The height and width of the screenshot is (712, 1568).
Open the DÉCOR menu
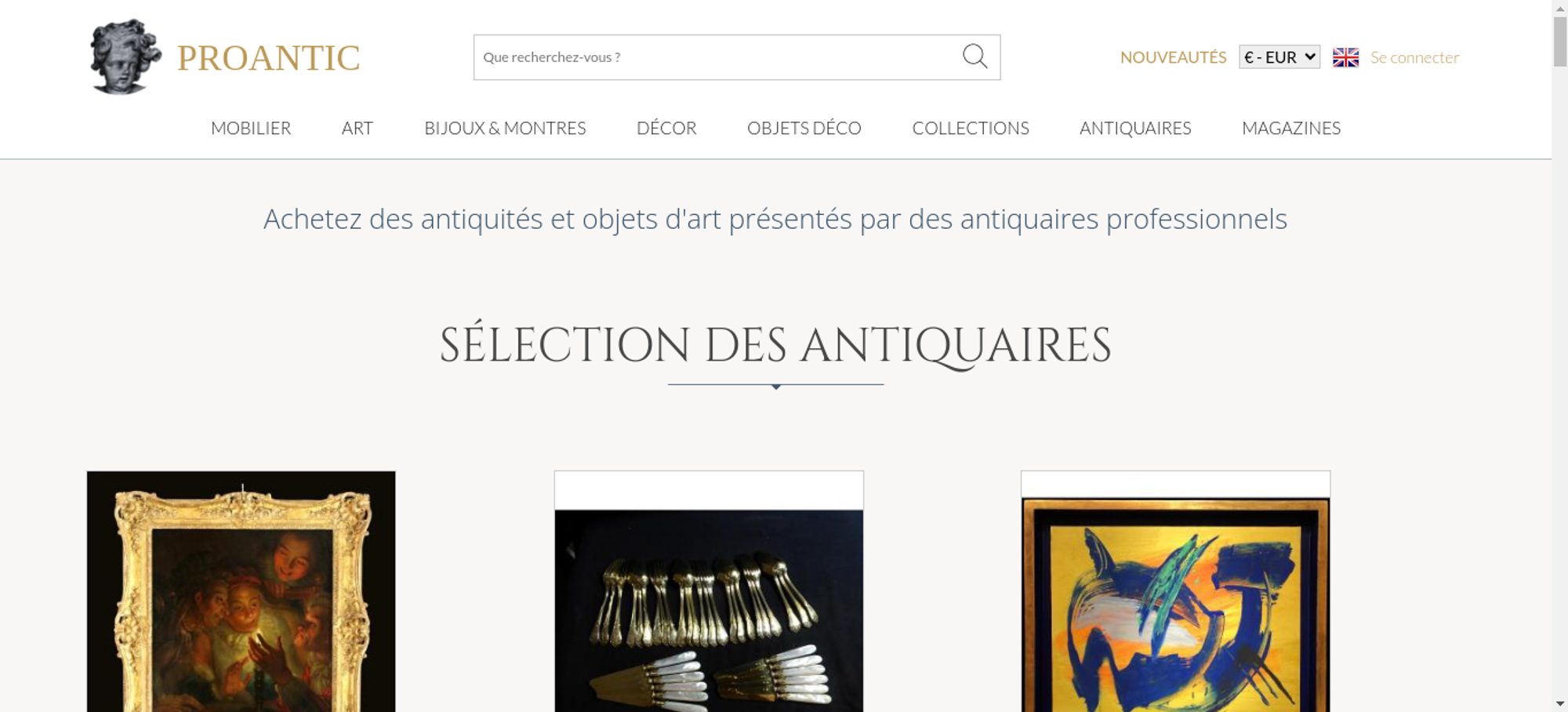coord(666,128)
